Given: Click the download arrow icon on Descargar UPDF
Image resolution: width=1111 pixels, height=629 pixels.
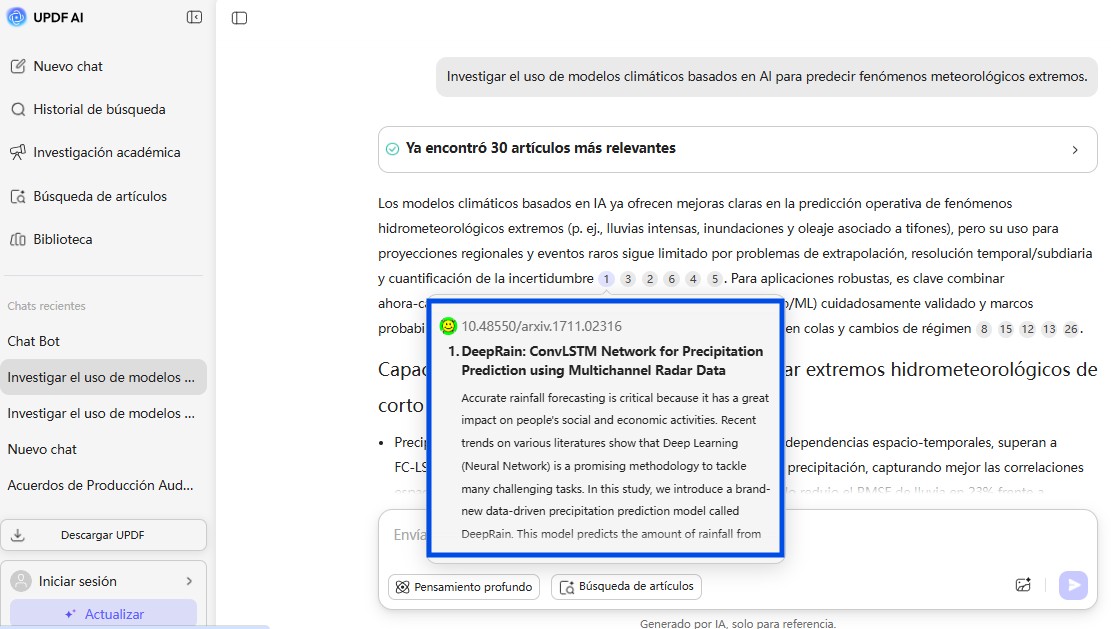Looking at the screenshot, I should tap(18, 536).
